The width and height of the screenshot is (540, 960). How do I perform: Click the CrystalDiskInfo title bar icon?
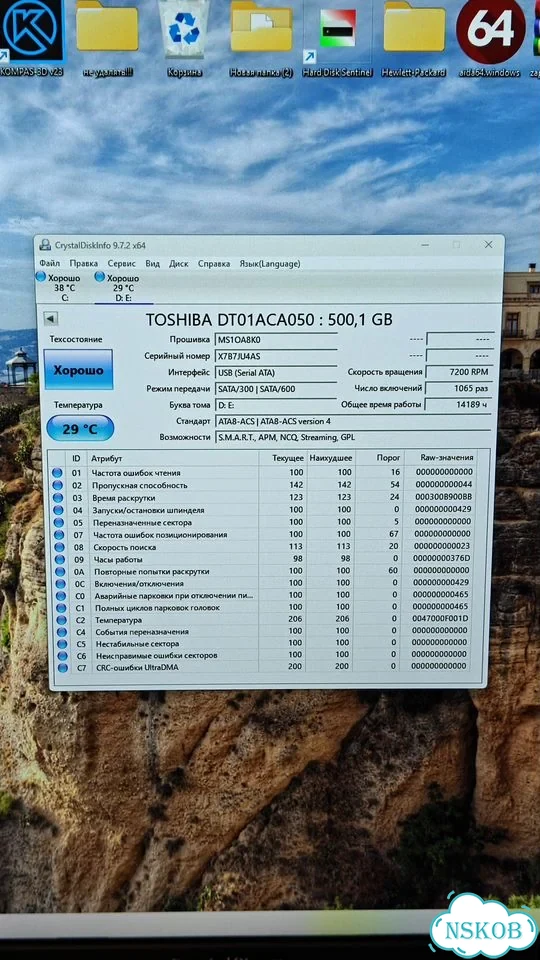45,245
